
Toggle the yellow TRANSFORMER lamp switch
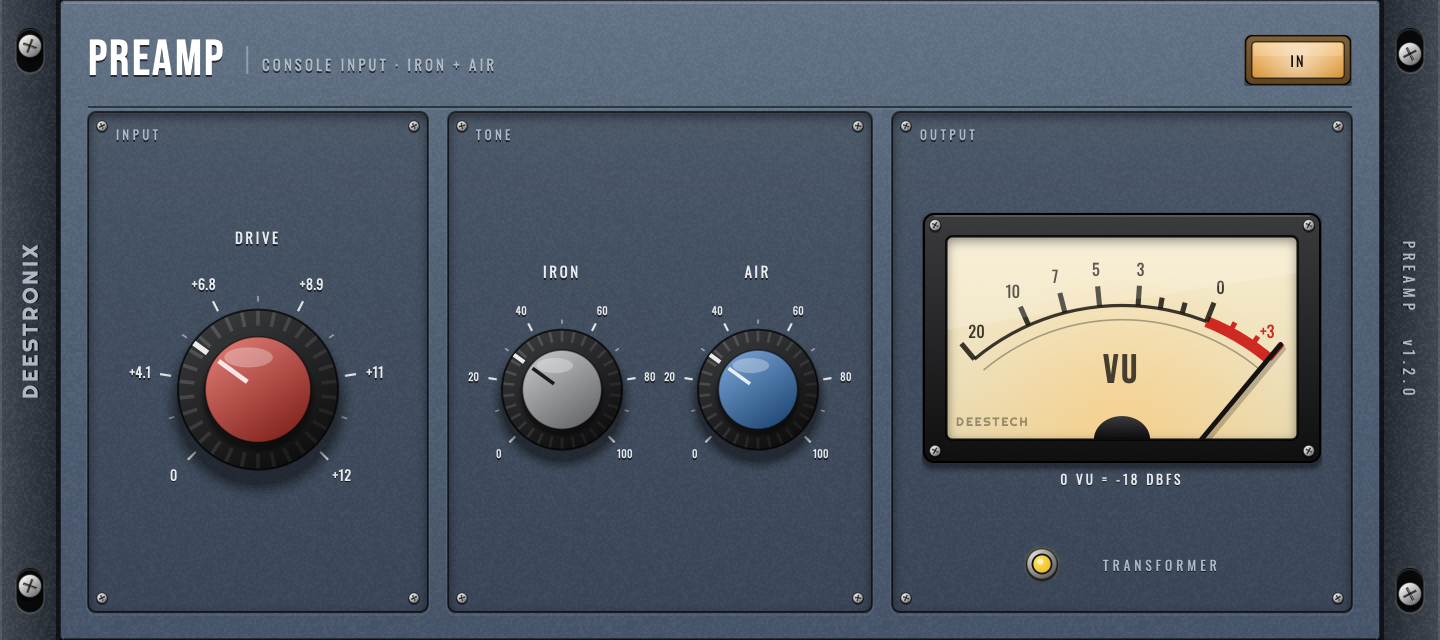pyautogui.click(x=1042, y=564)
